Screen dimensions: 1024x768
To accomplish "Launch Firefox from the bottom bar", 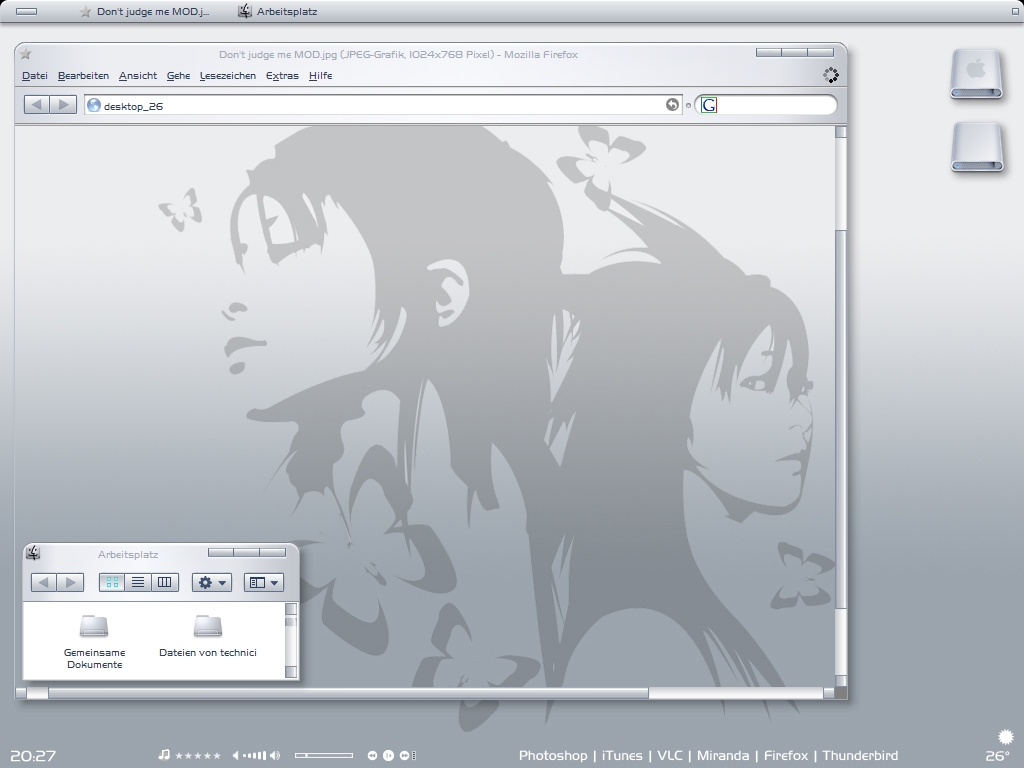I will [x=786, y=756].
